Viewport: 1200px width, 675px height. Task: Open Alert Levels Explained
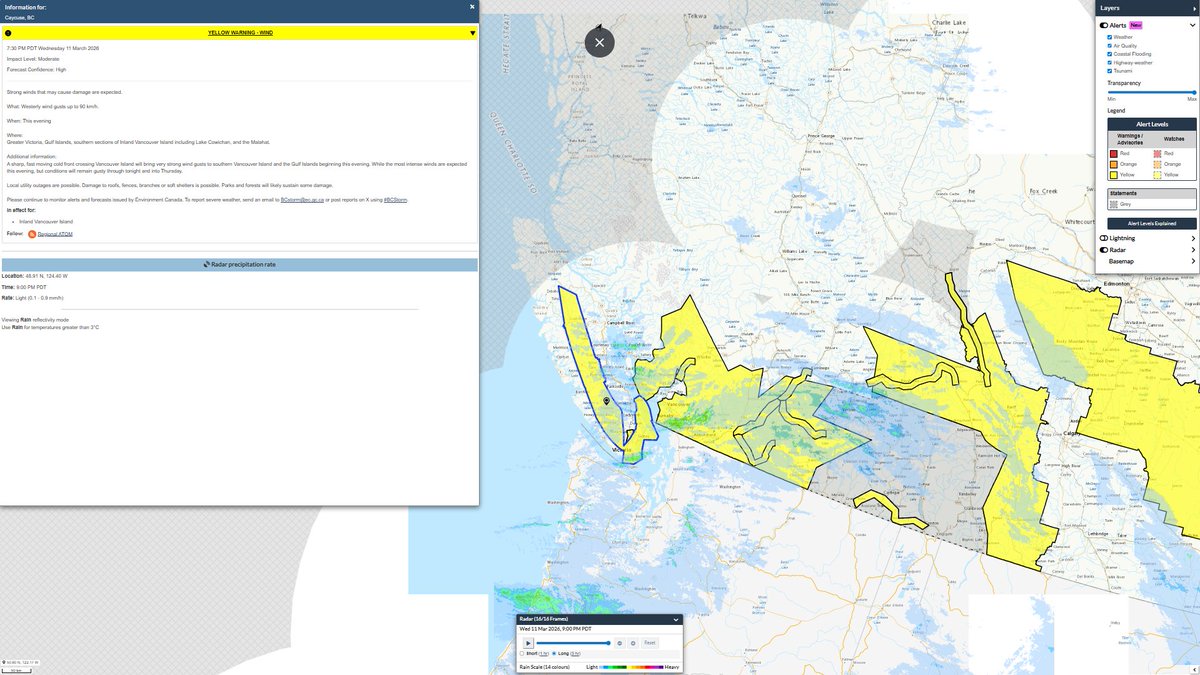coord(1152,223)
